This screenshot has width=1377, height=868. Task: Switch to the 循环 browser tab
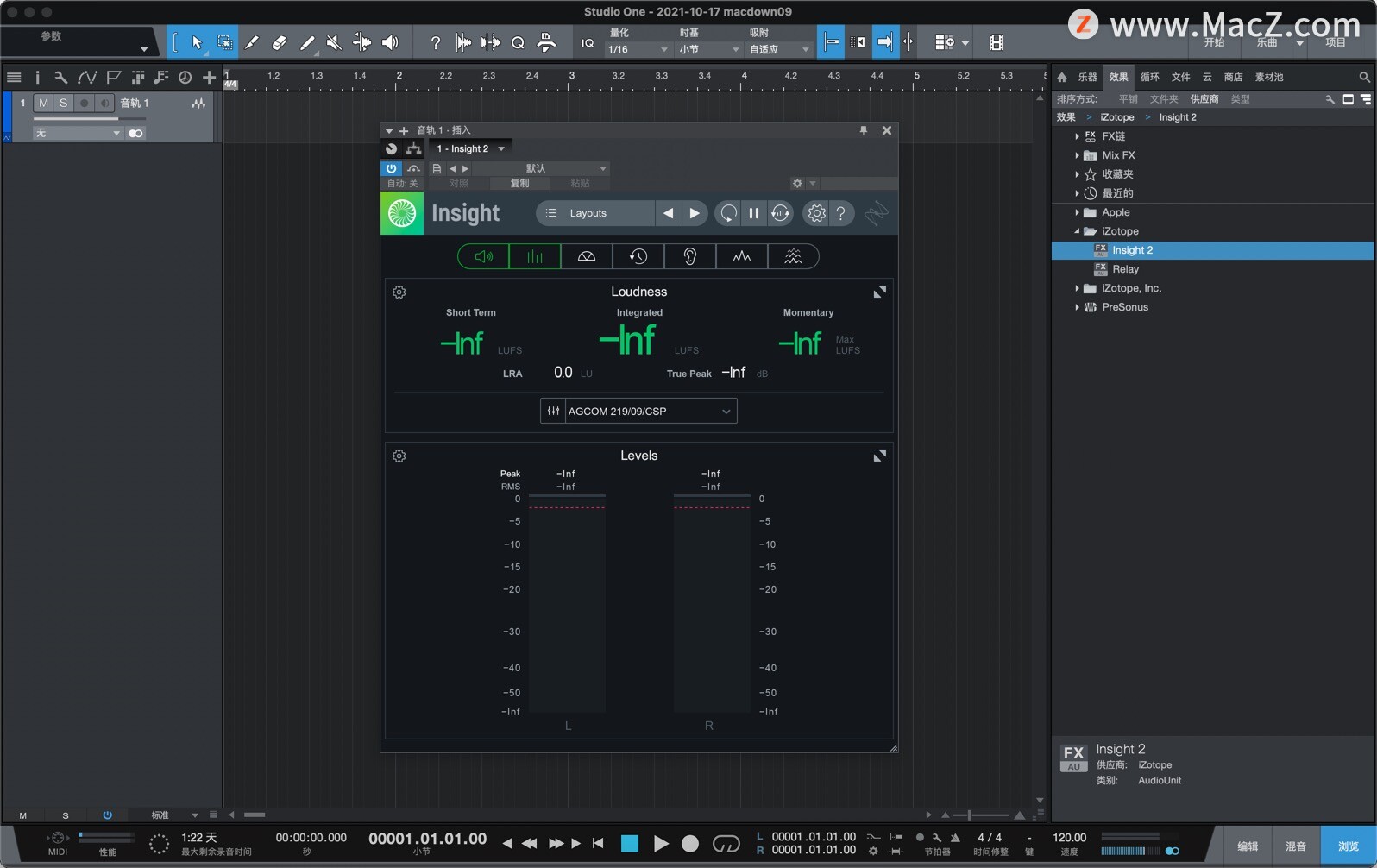click(1149, 77)
